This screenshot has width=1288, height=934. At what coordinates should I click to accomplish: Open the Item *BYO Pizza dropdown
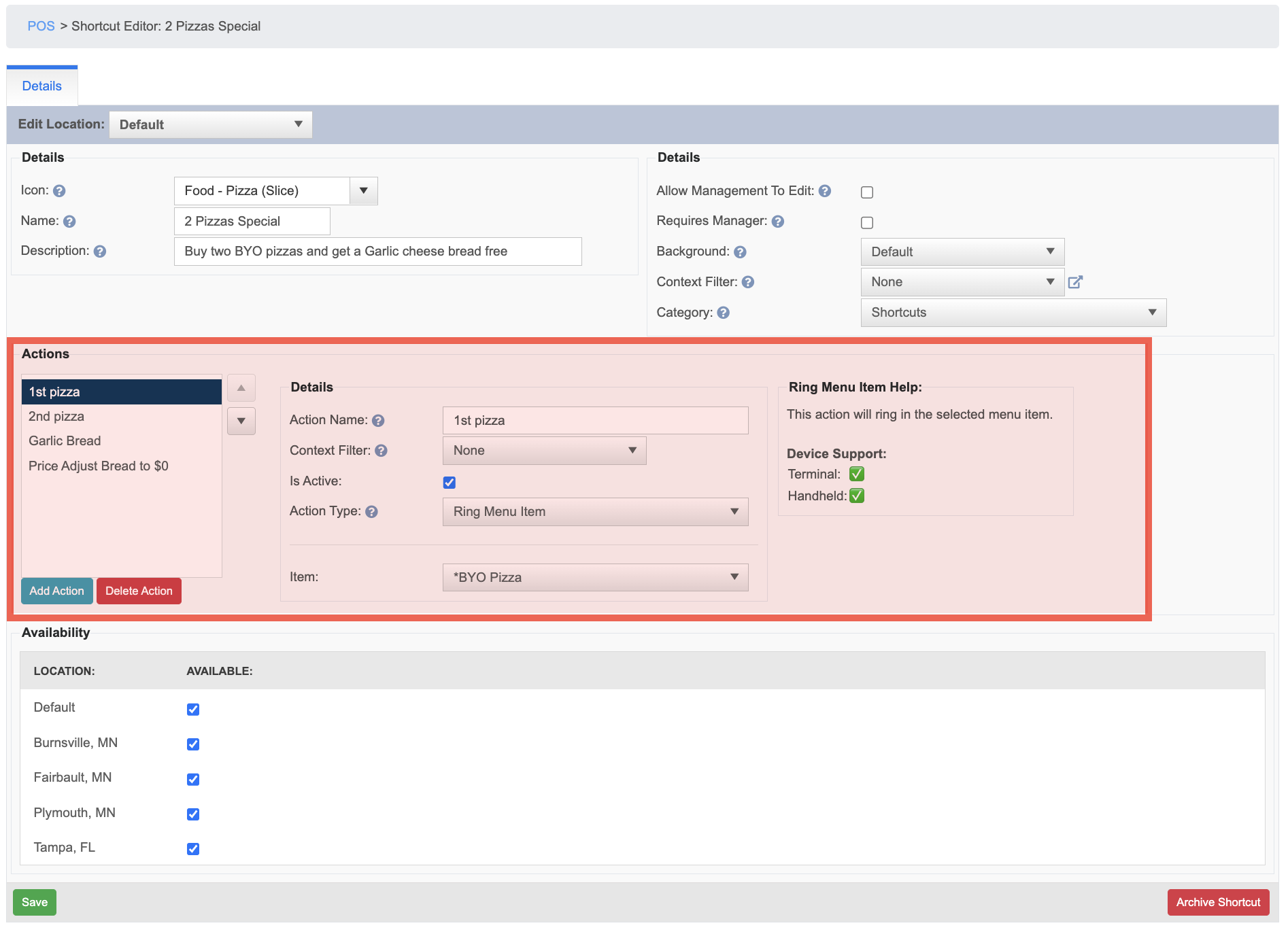pos(596,577)
